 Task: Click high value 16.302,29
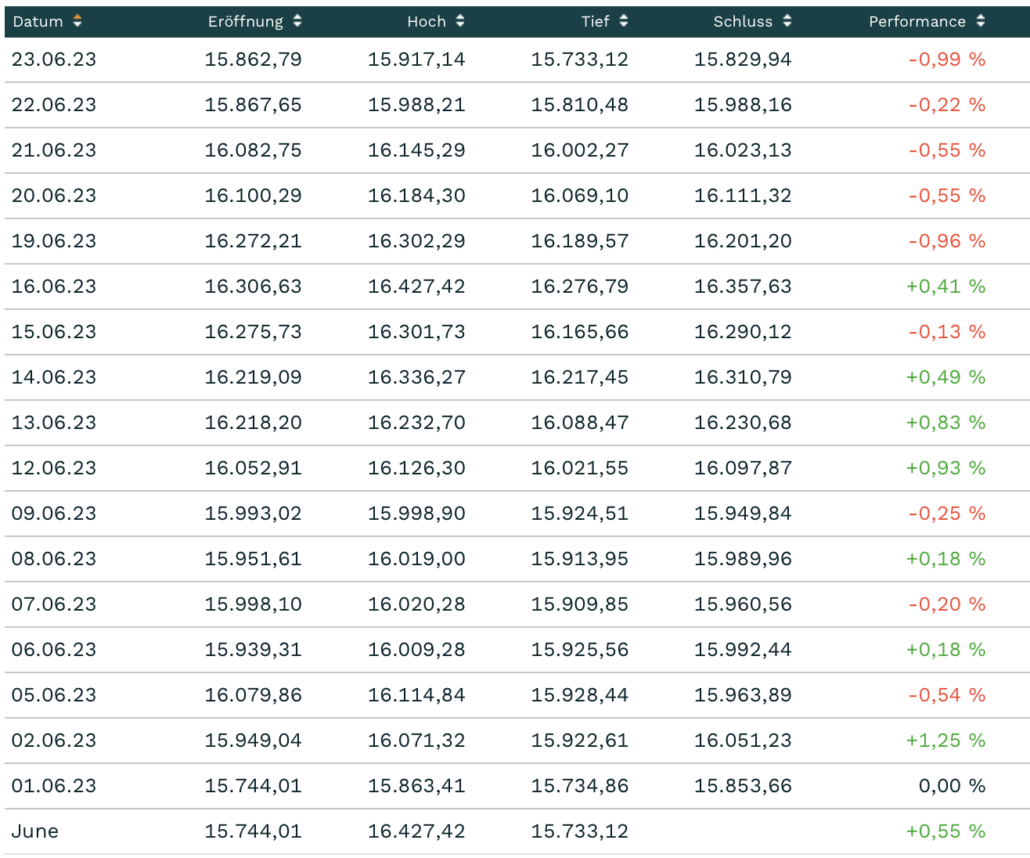(x=416, y=240)
